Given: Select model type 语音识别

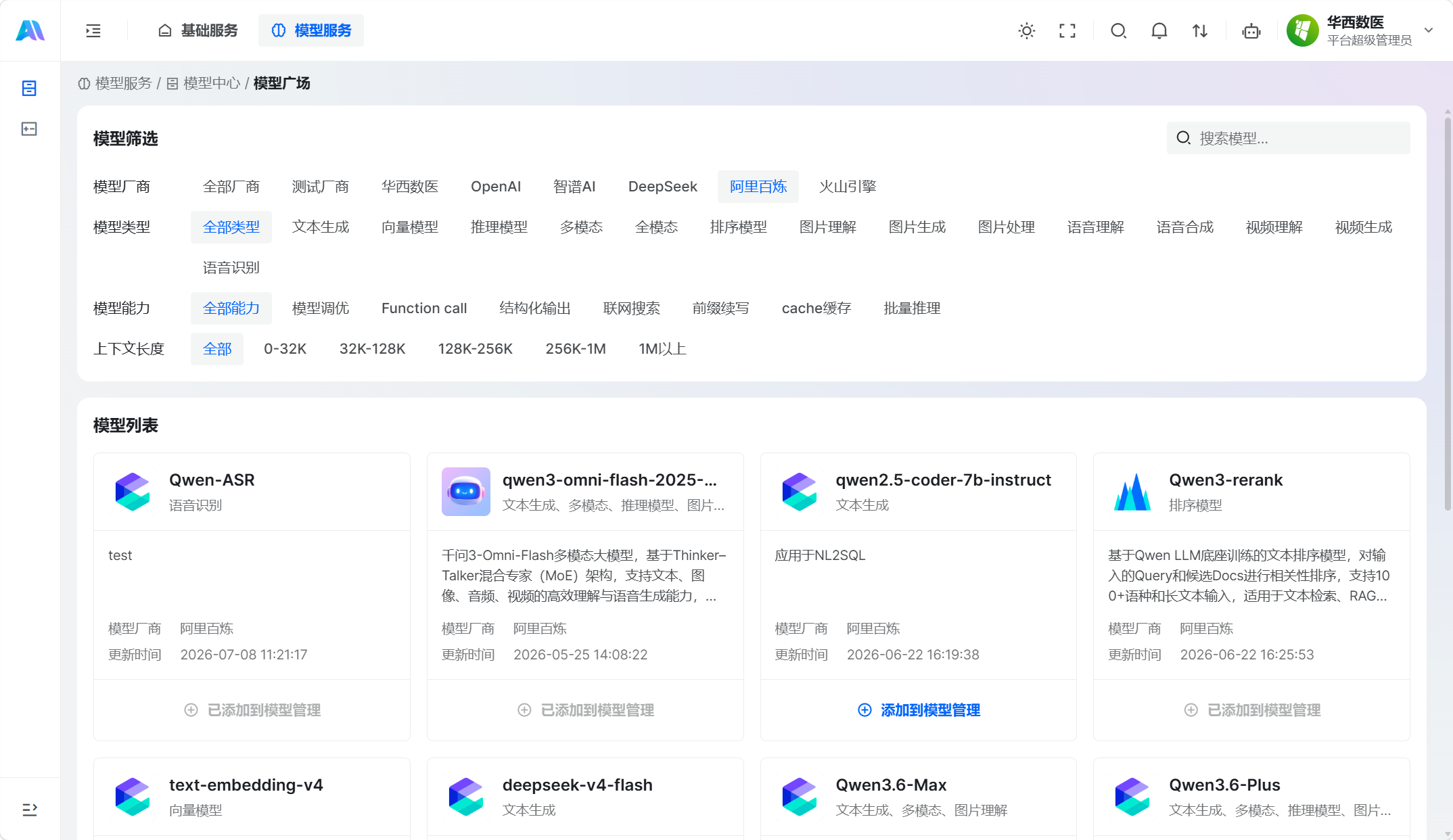Looking at the screenshot, I should pos(231,268).
